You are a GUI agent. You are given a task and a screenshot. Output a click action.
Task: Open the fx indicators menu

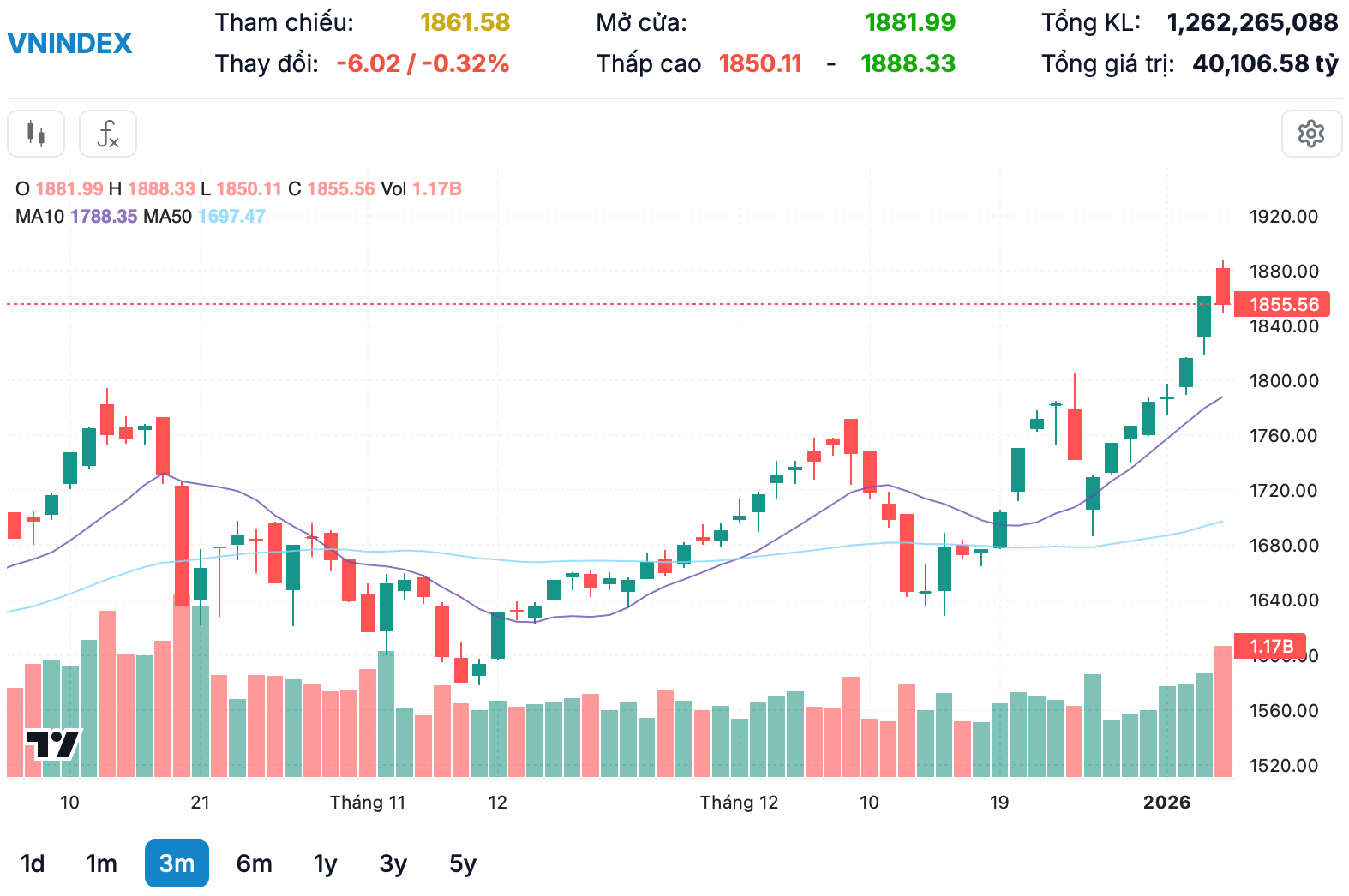[x=108, y=134]
